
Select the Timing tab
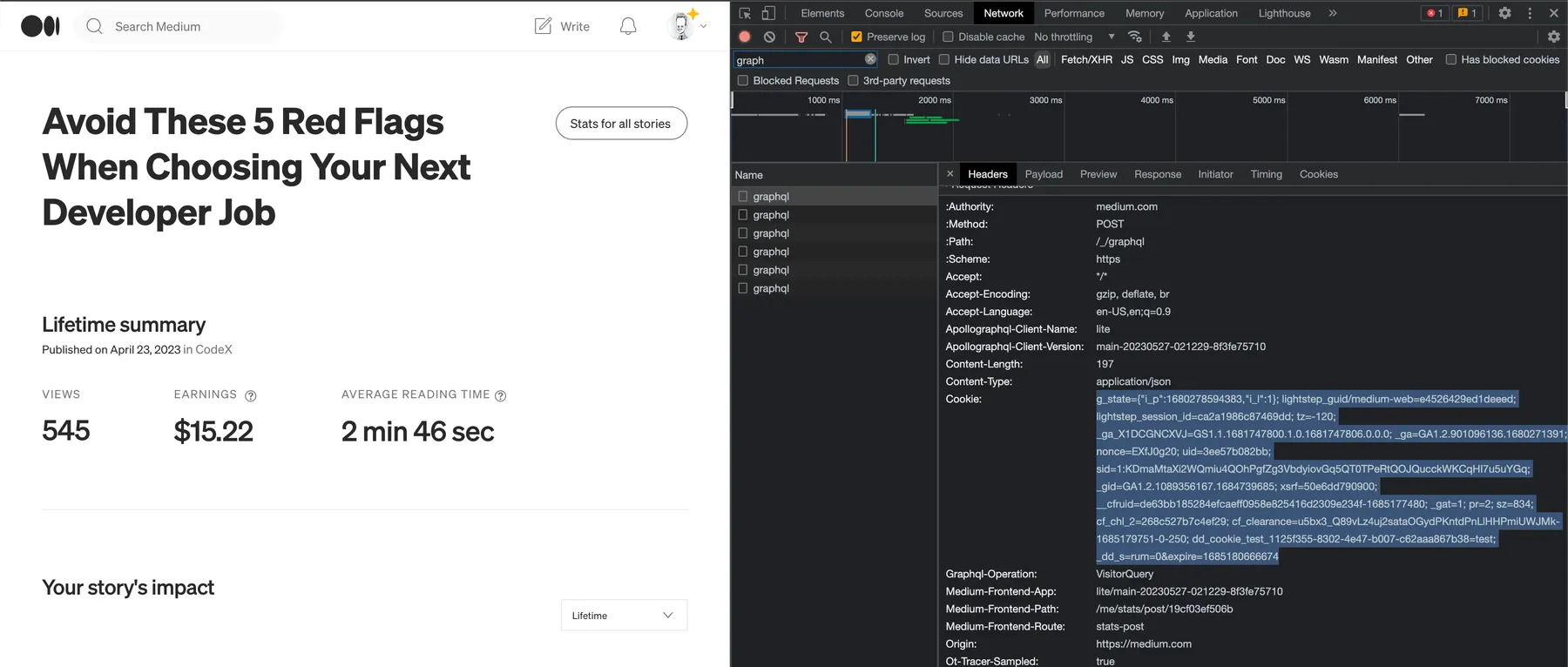coord(1266,174)
